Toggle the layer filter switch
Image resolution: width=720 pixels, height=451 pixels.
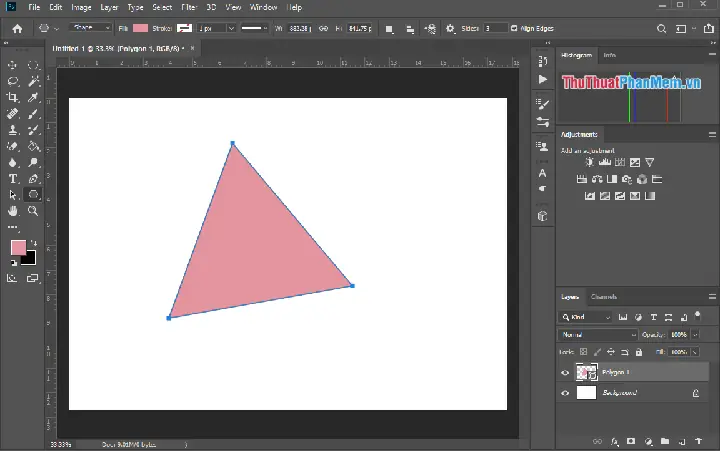[698, 316]
